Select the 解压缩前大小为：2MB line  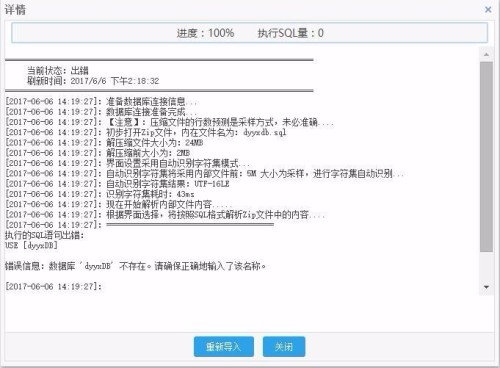(x=98, y=153)
